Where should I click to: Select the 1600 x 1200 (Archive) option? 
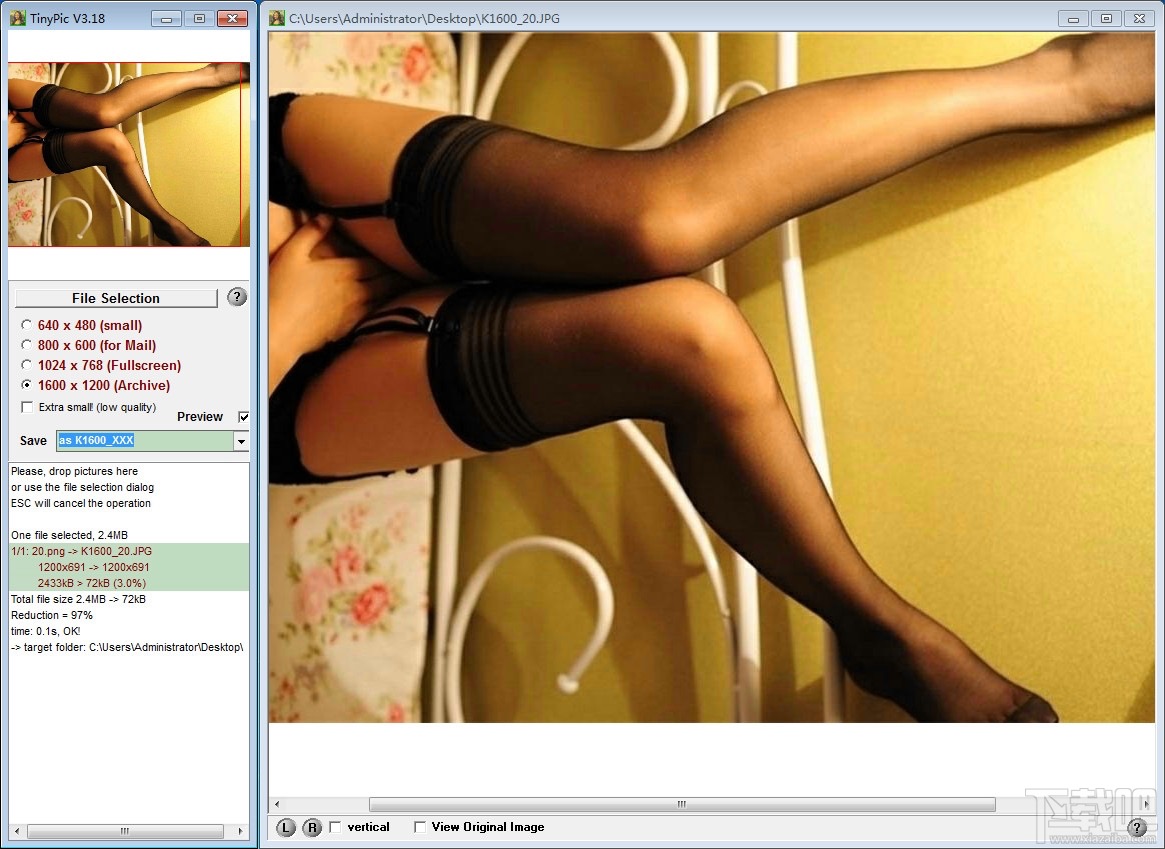pyautogui.click(x=27, y=385)
